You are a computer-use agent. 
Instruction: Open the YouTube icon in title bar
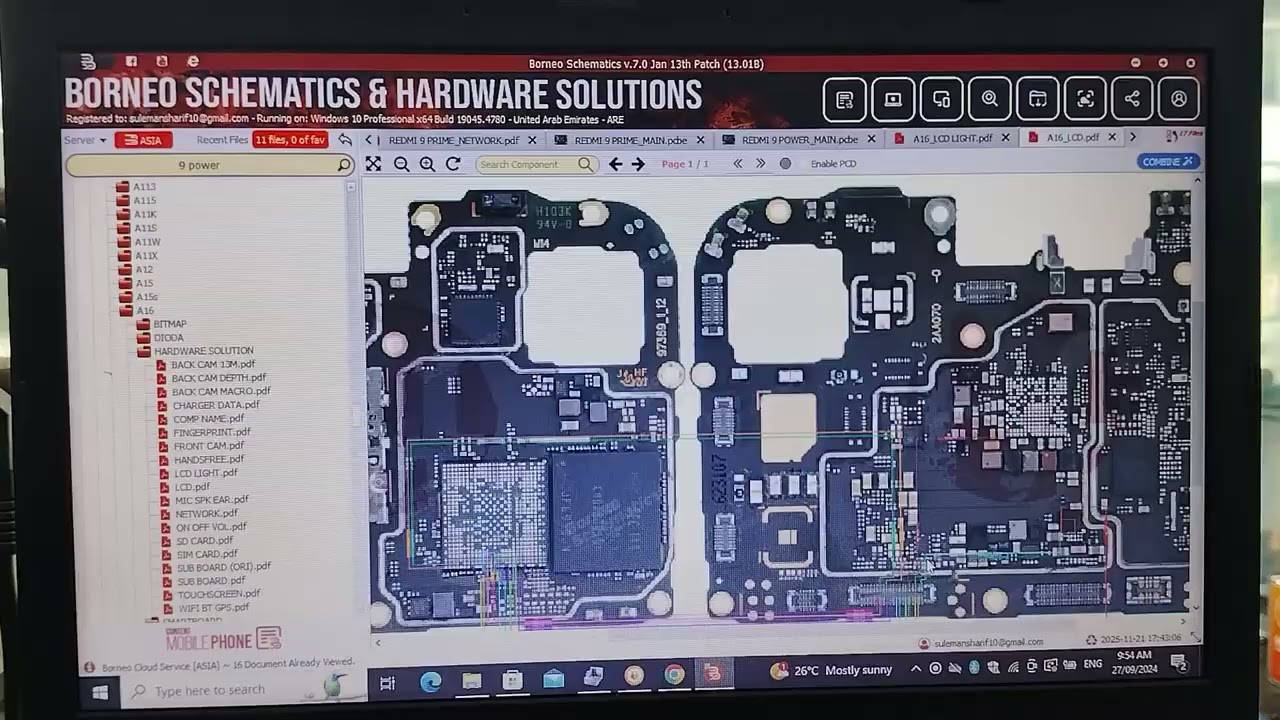tap(161, 62)
